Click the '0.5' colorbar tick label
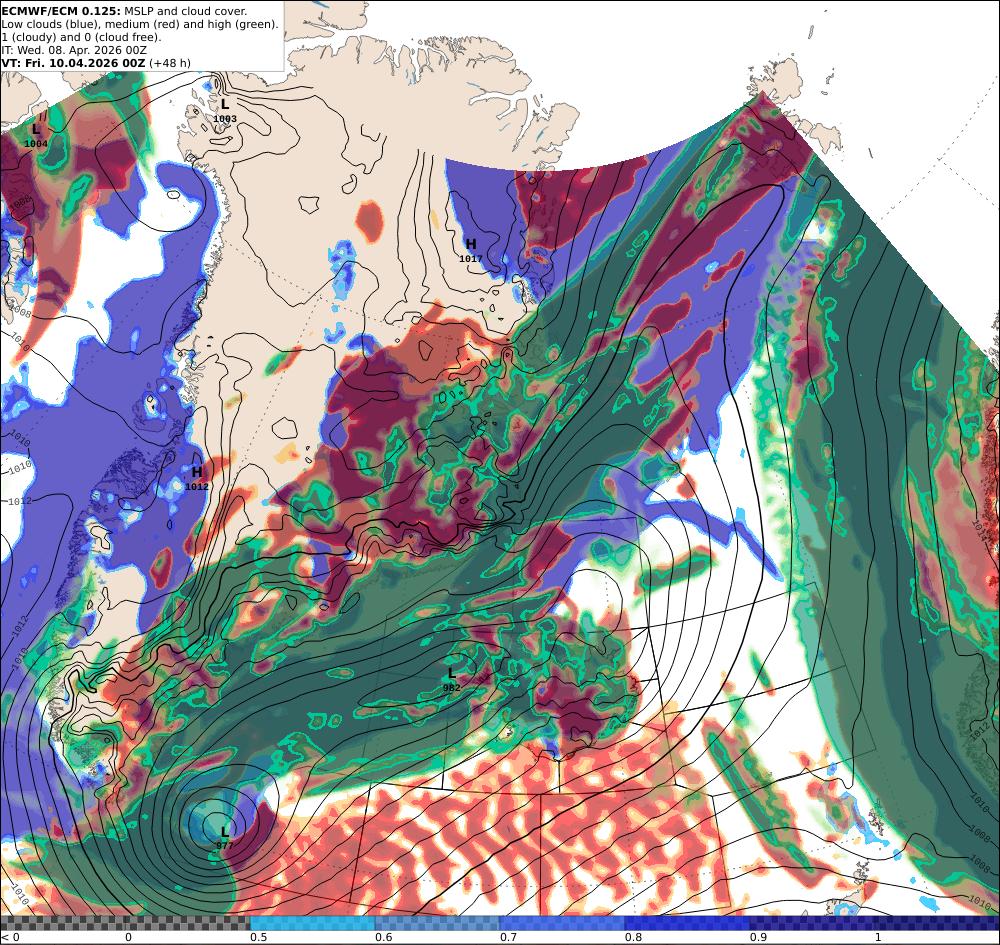This screenshot has height=945, width=1000. tap(258, 937)
